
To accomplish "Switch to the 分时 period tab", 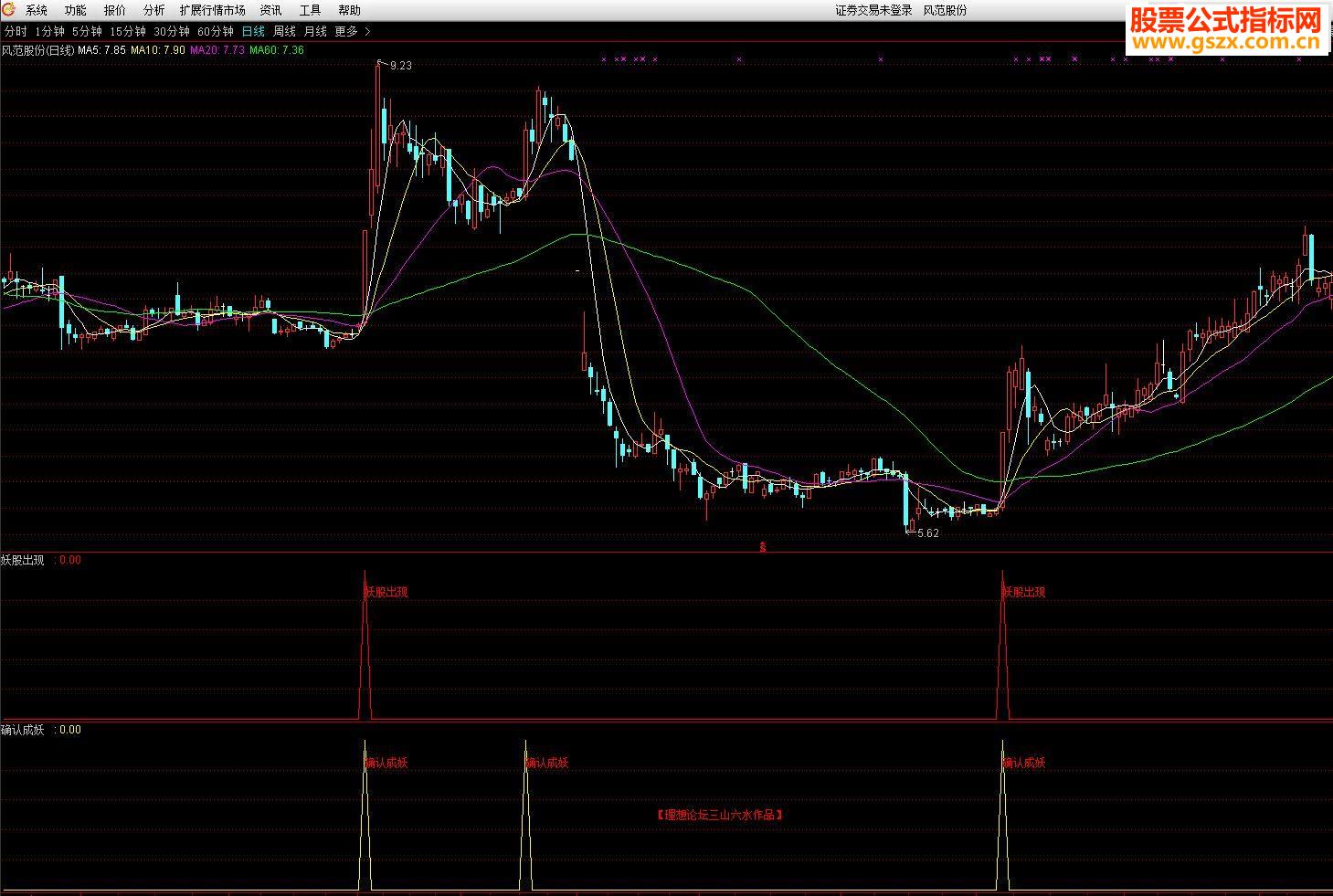I will click(x=16, y=31).
